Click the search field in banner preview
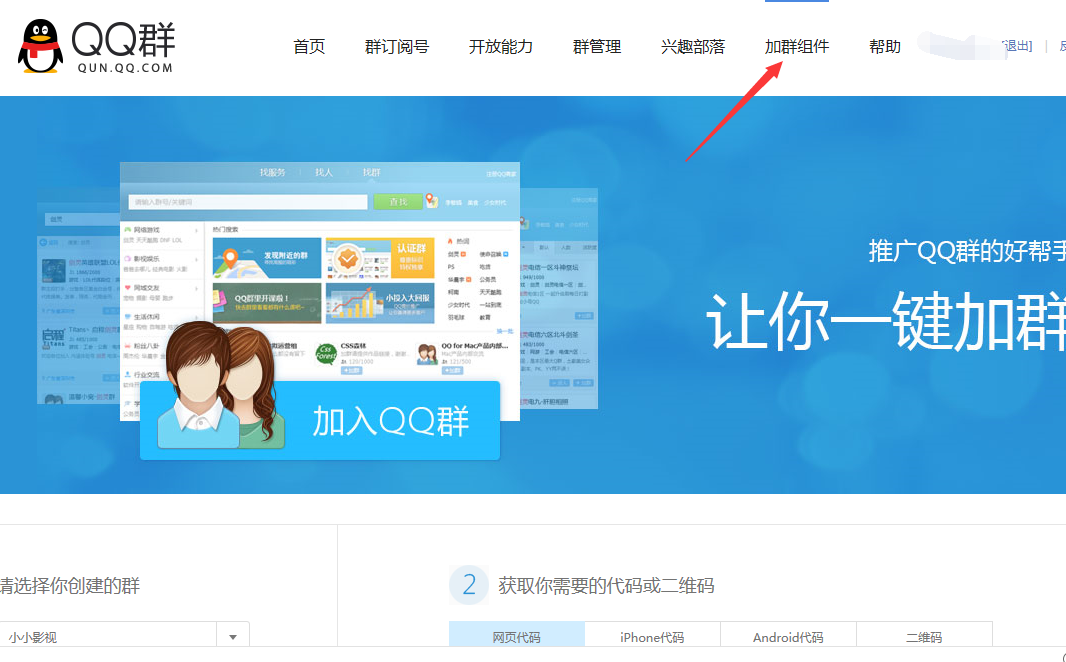Image resolution: width=1066 pixels, height=662 pixels. pyautogui.click(x=248, y=202)
